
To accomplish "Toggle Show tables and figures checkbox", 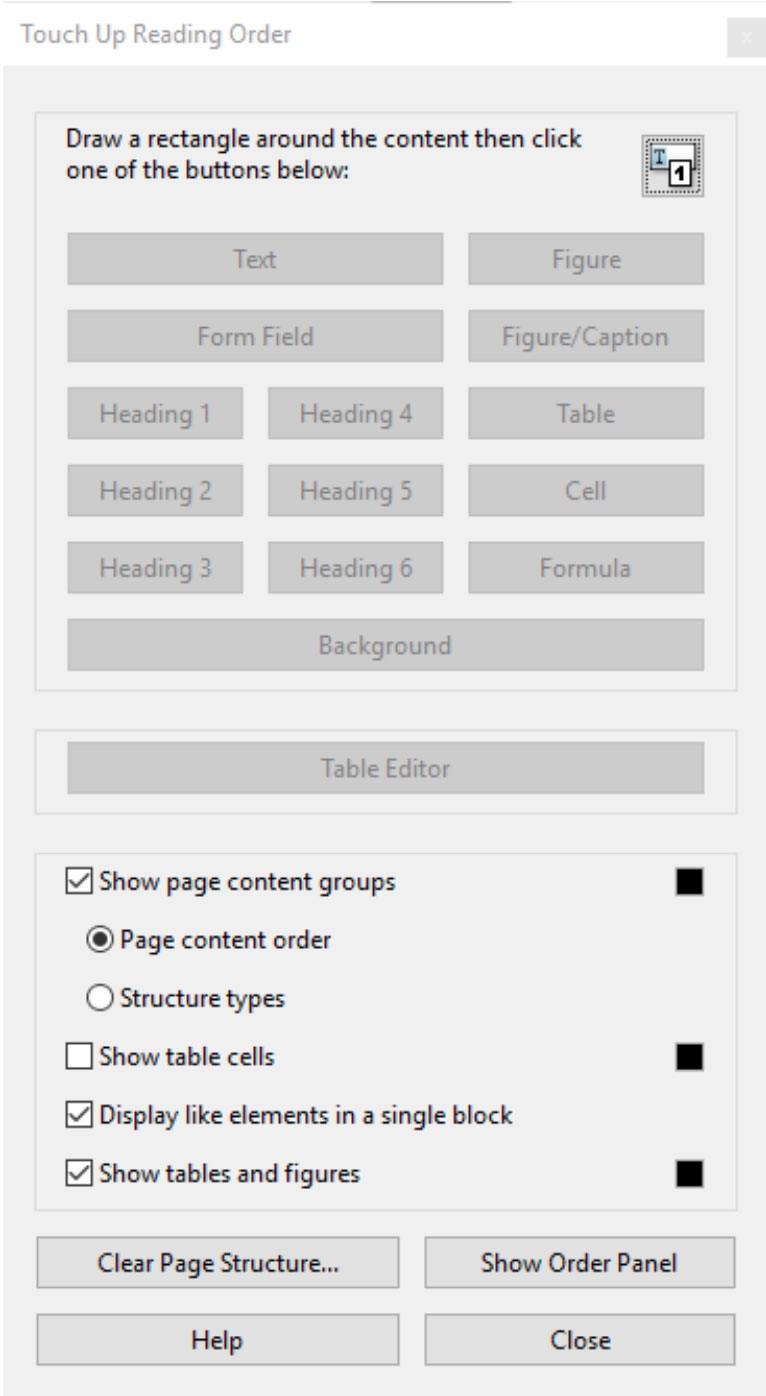I will (x=78, y=1173).
